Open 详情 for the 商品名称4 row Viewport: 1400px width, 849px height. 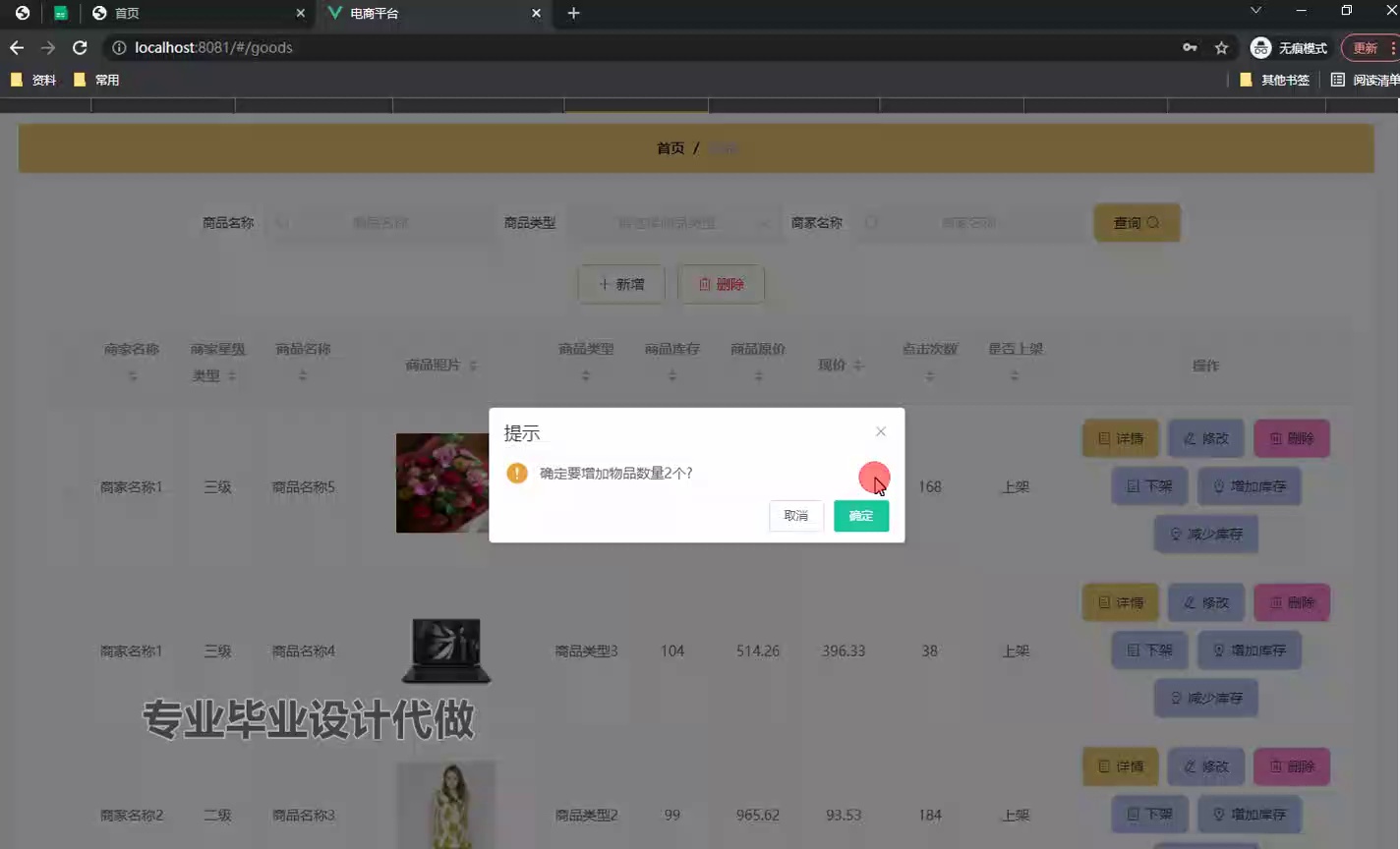click(1121, 602)
